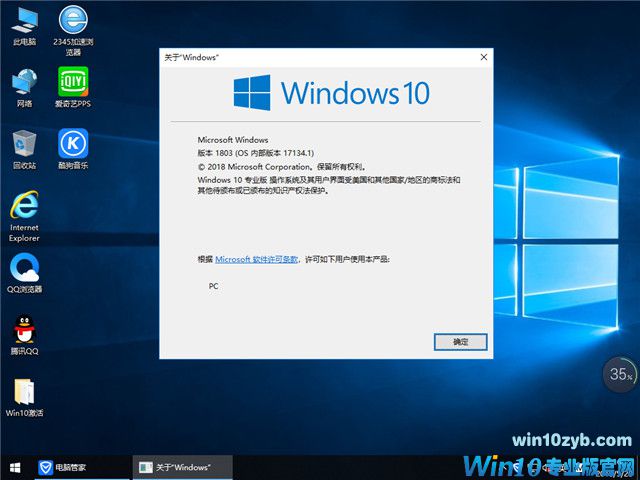Open the 回收站 recycle bin icon
The image size is (640, 480).
coord(24,150)
